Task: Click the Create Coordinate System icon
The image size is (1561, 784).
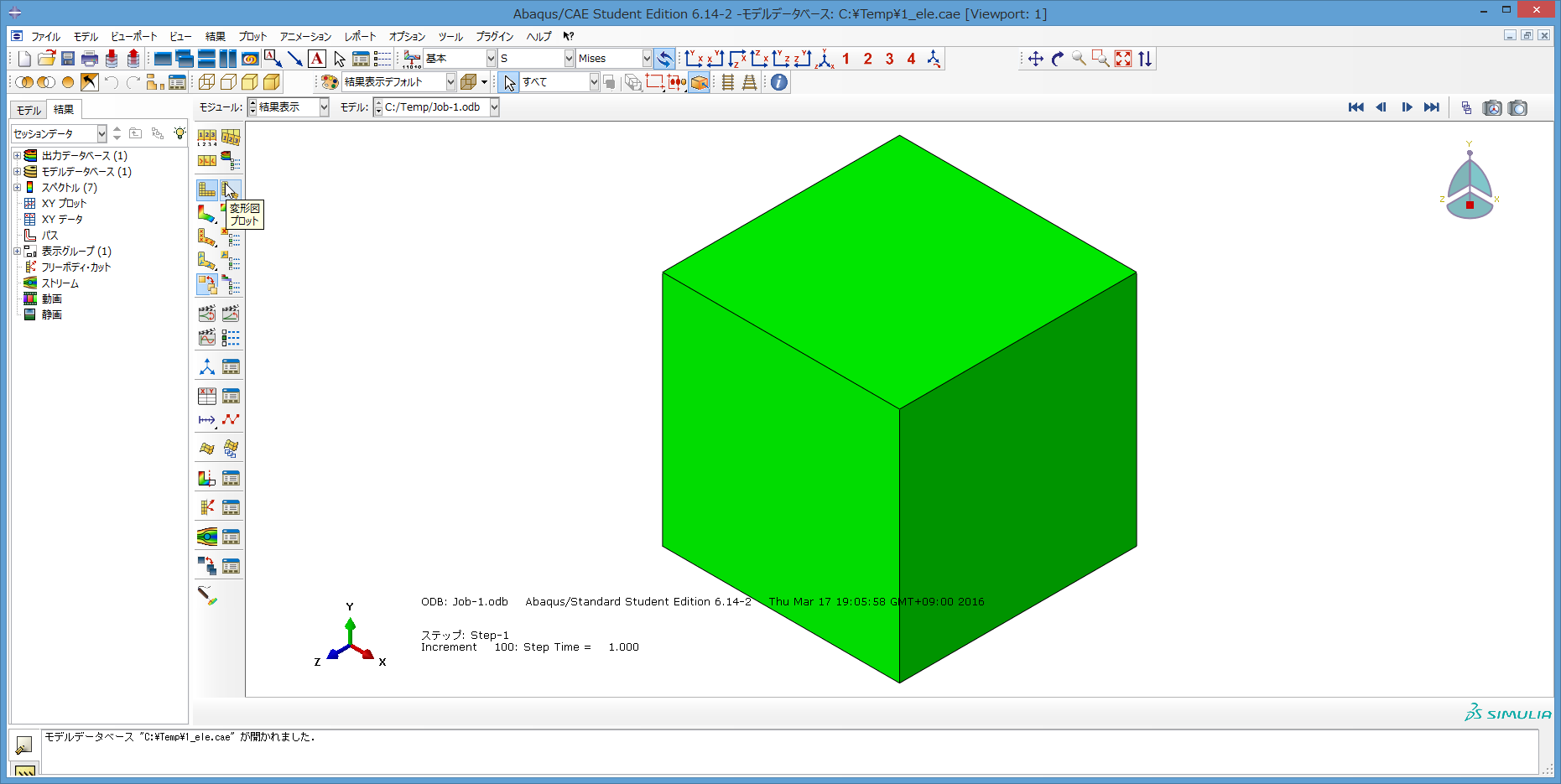Action: click(x=207, y=367)
